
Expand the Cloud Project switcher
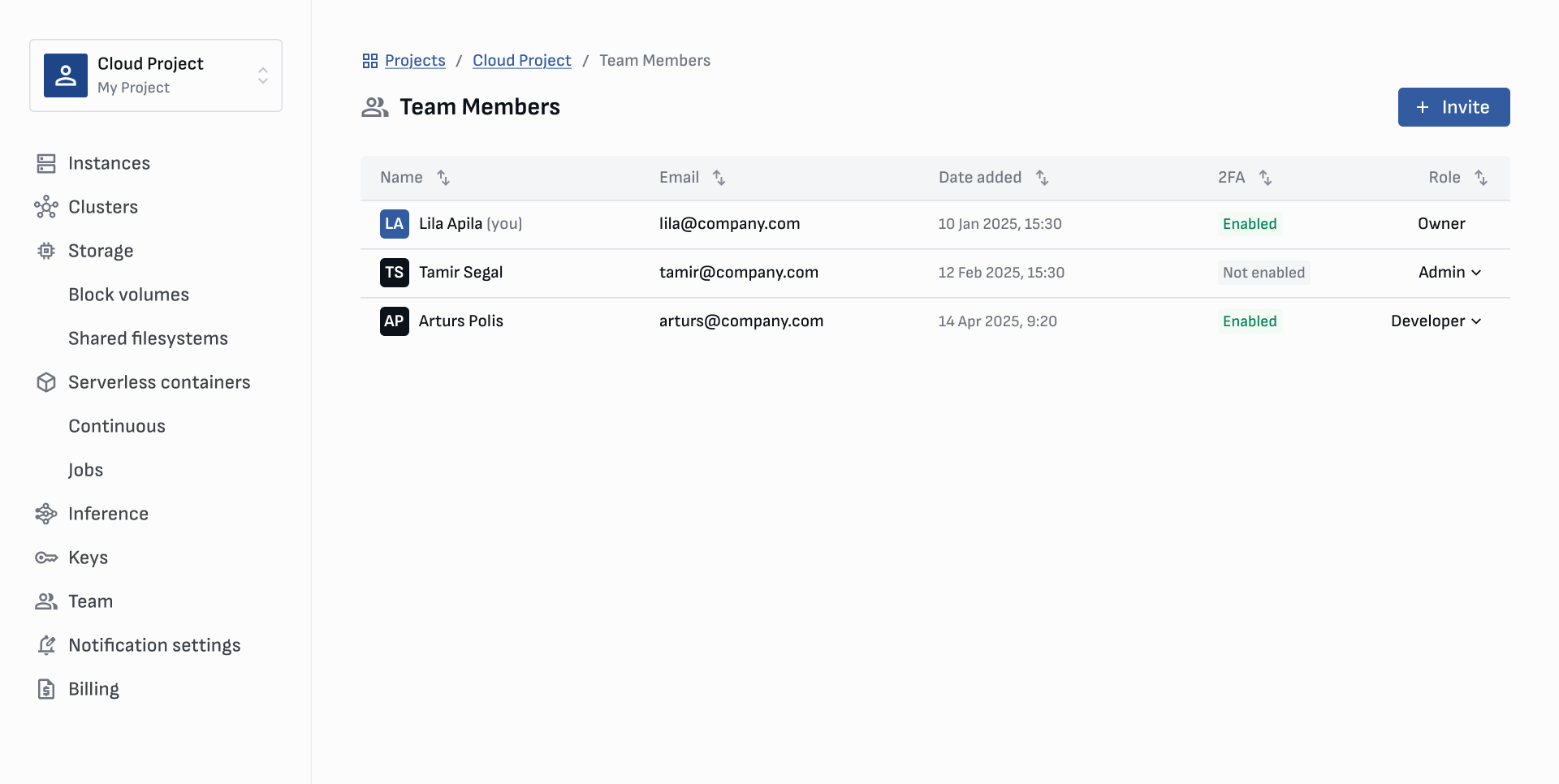(262, 75)
